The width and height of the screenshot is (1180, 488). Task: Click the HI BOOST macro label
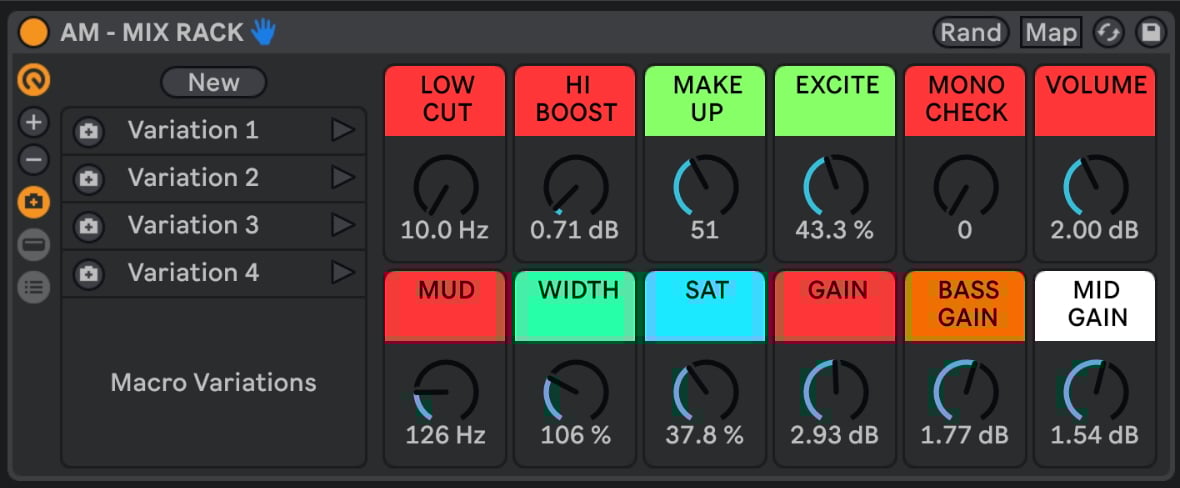coord(575,101)
